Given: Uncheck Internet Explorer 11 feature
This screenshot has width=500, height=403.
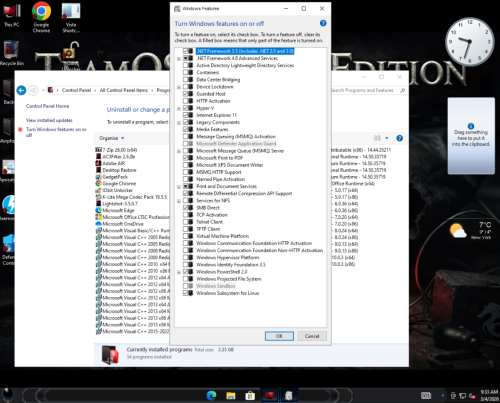Looking at the screenshot, I should [x=186, y=115].
